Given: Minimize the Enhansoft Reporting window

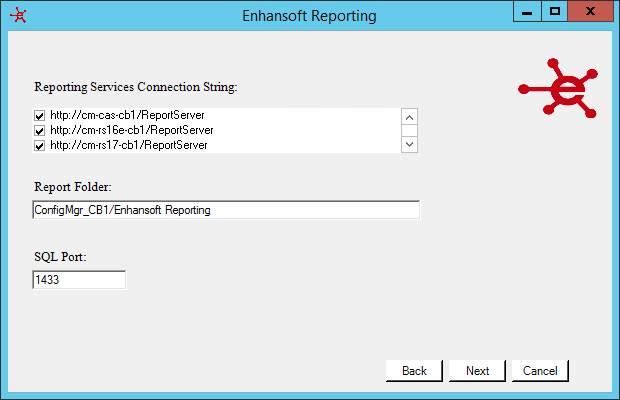Looking at the screenshot, I should [527, 11].
